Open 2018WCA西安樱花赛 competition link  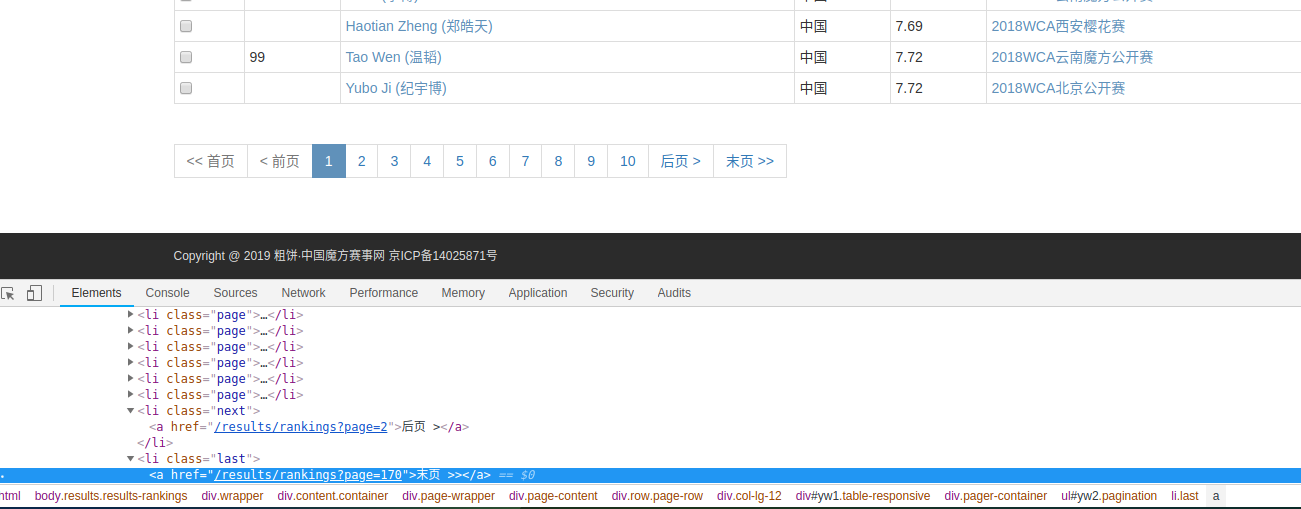pos(1058,26)
